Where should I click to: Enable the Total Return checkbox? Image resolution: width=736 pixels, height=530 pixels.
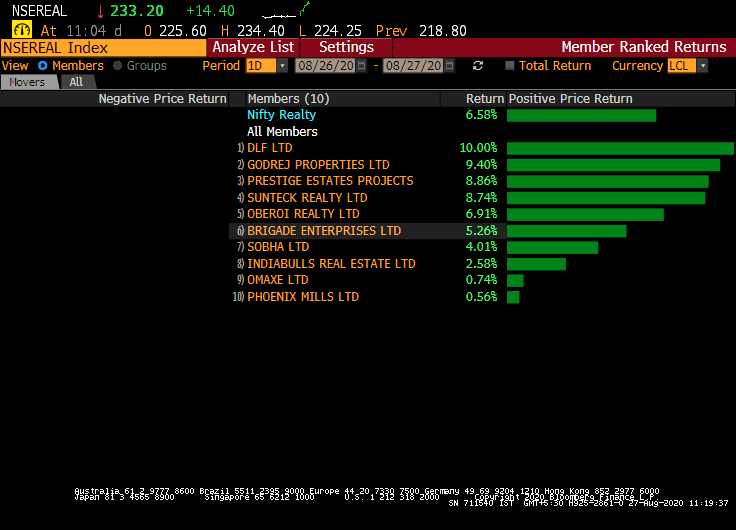pos(510,66)
